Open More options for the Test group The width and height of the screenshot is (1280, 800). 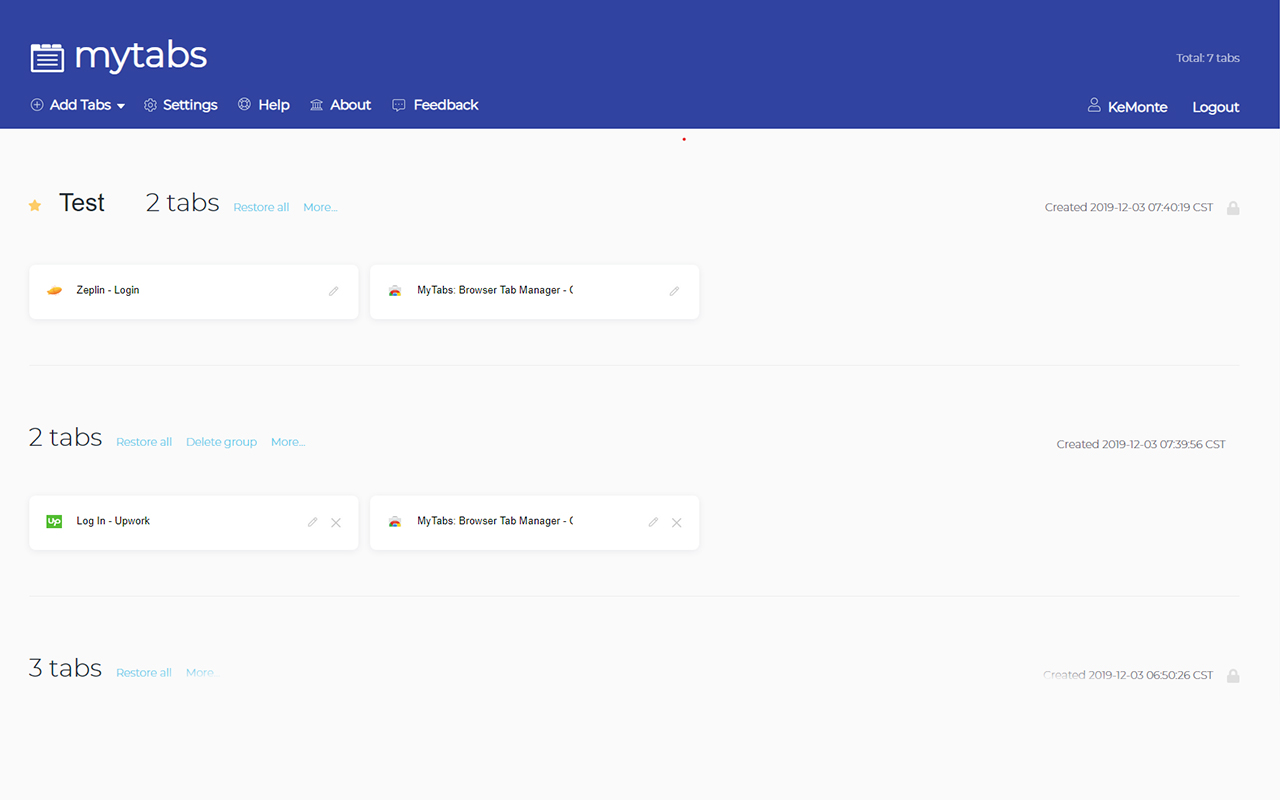tap(320, 207)
